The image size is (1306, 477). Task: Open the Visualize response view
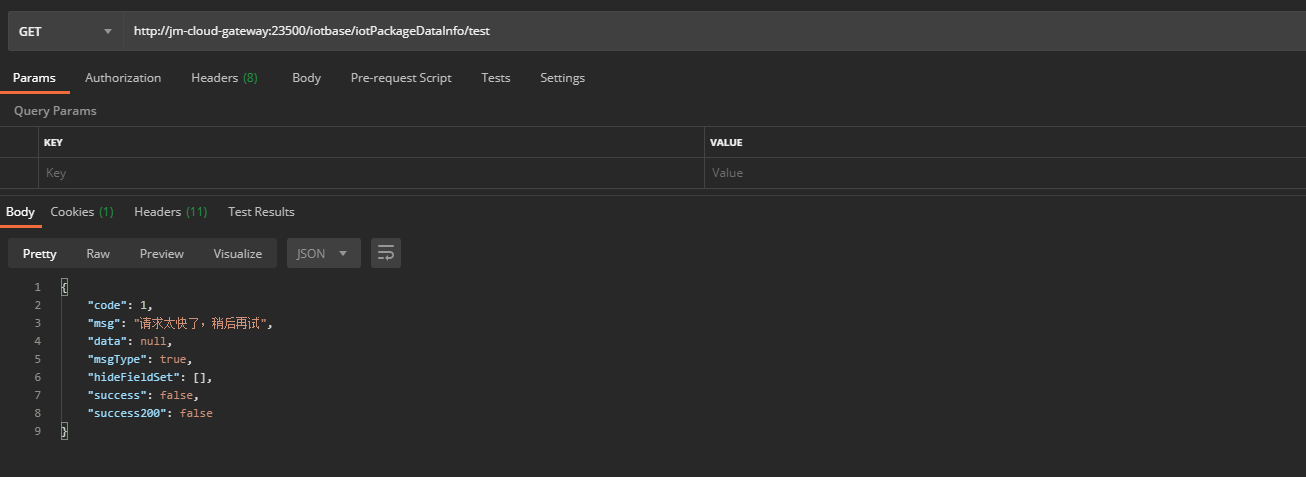(237, 254)
